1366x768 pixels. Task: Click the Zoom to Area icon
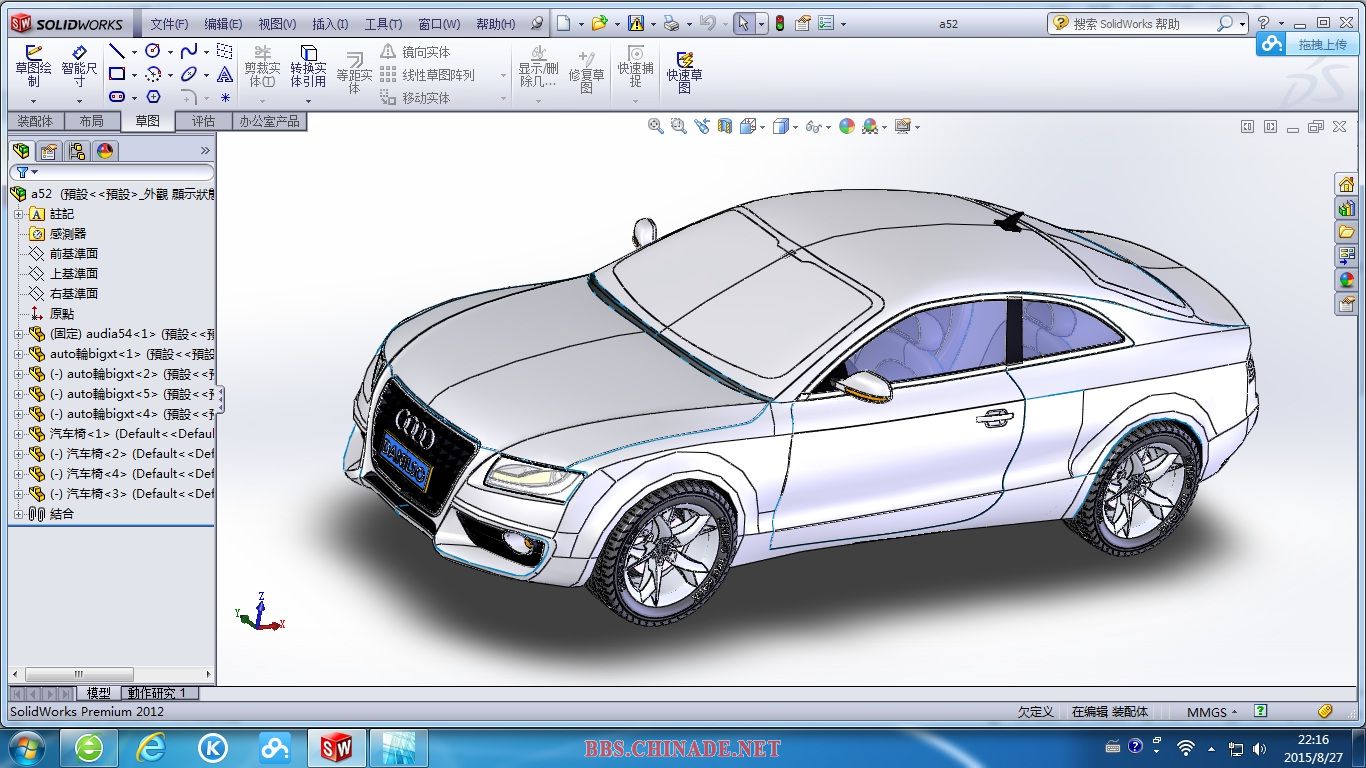pyautogui.click(x=678, y=126)
